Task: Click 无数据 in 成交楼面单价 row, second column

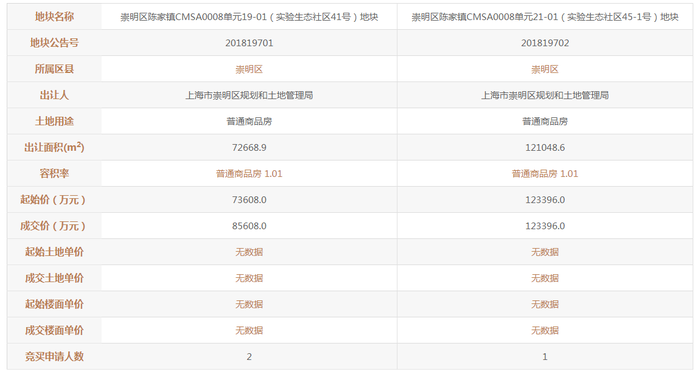Action: [x=545, y=330]
